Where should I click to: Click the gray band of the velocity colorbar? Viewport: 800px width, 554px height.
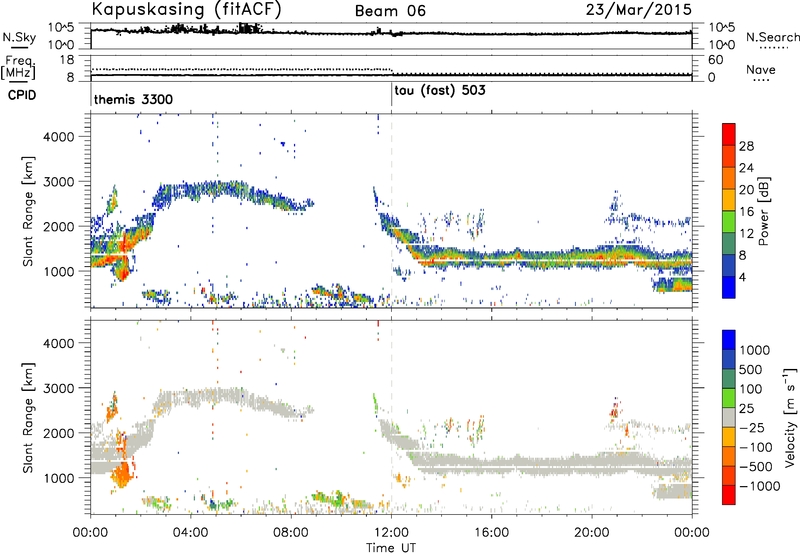[729, 417]
